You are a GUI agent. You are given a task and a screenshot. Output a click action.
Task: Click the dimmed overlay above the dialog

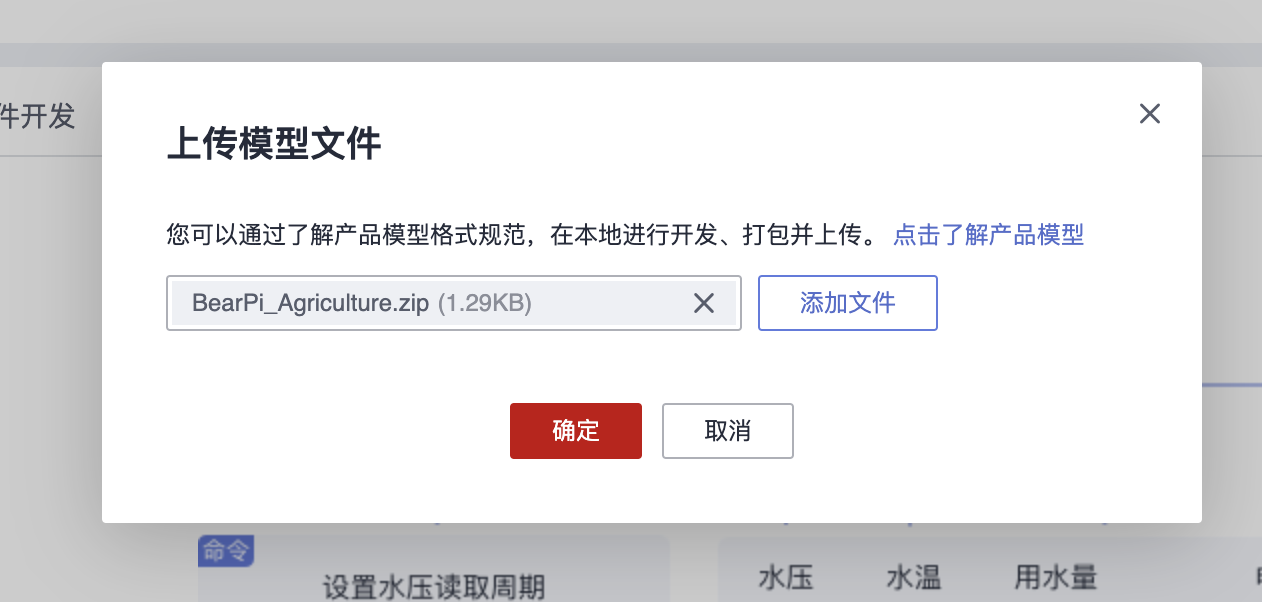click(x=630, y=25)
